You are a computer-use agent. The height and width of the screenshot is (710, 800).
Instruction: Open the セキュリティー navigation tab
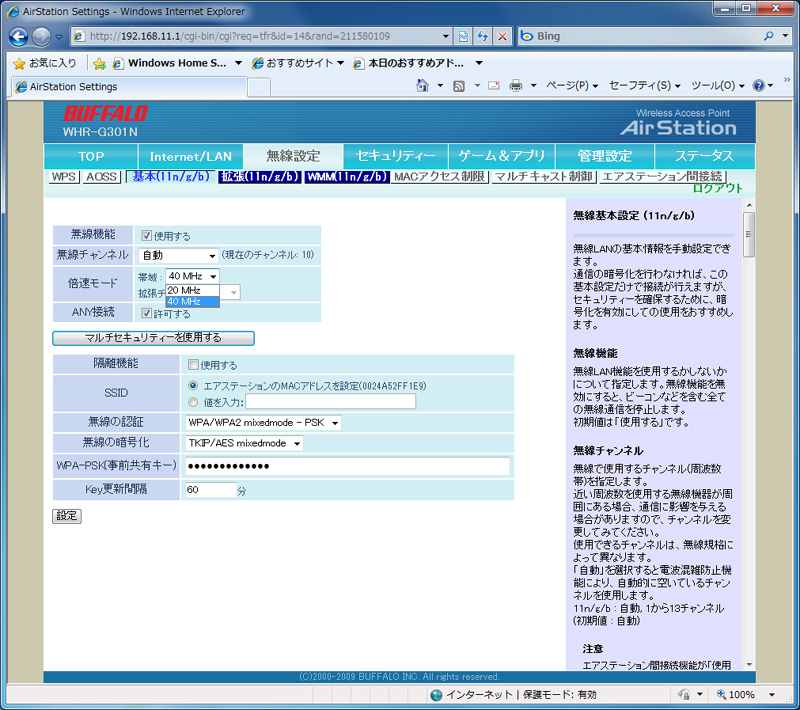pyautogui.click(x=395, y=156)
